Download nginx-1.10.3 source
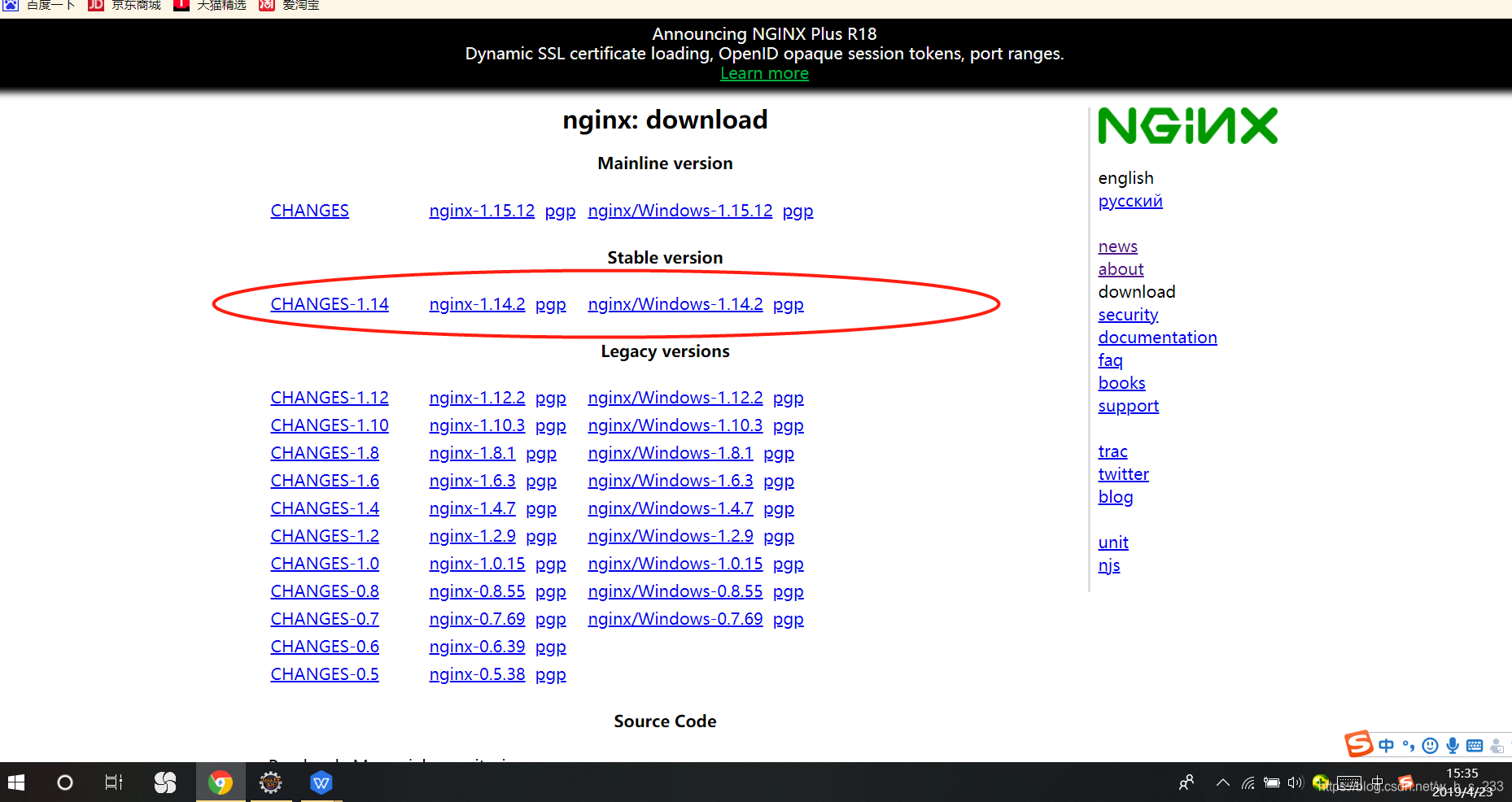This screenshot has height=802, width=1512. (x=478, y=425)
